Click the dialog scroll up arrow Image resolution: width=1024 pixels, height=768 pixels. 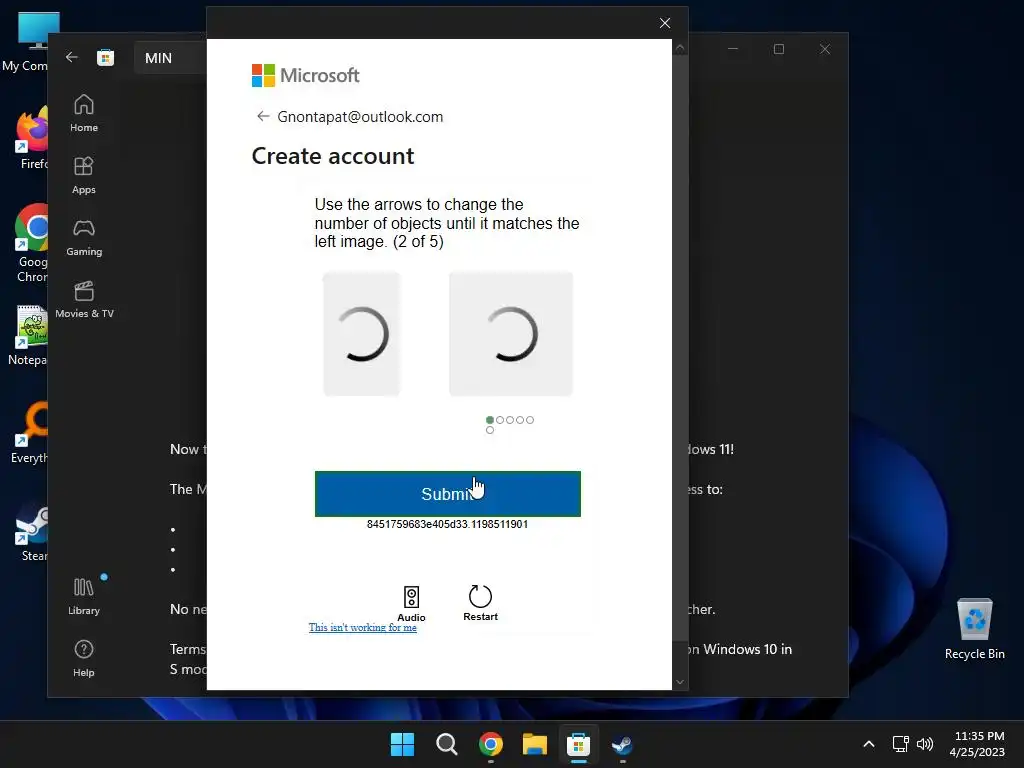pyautogui.click(x=680, y=48)
